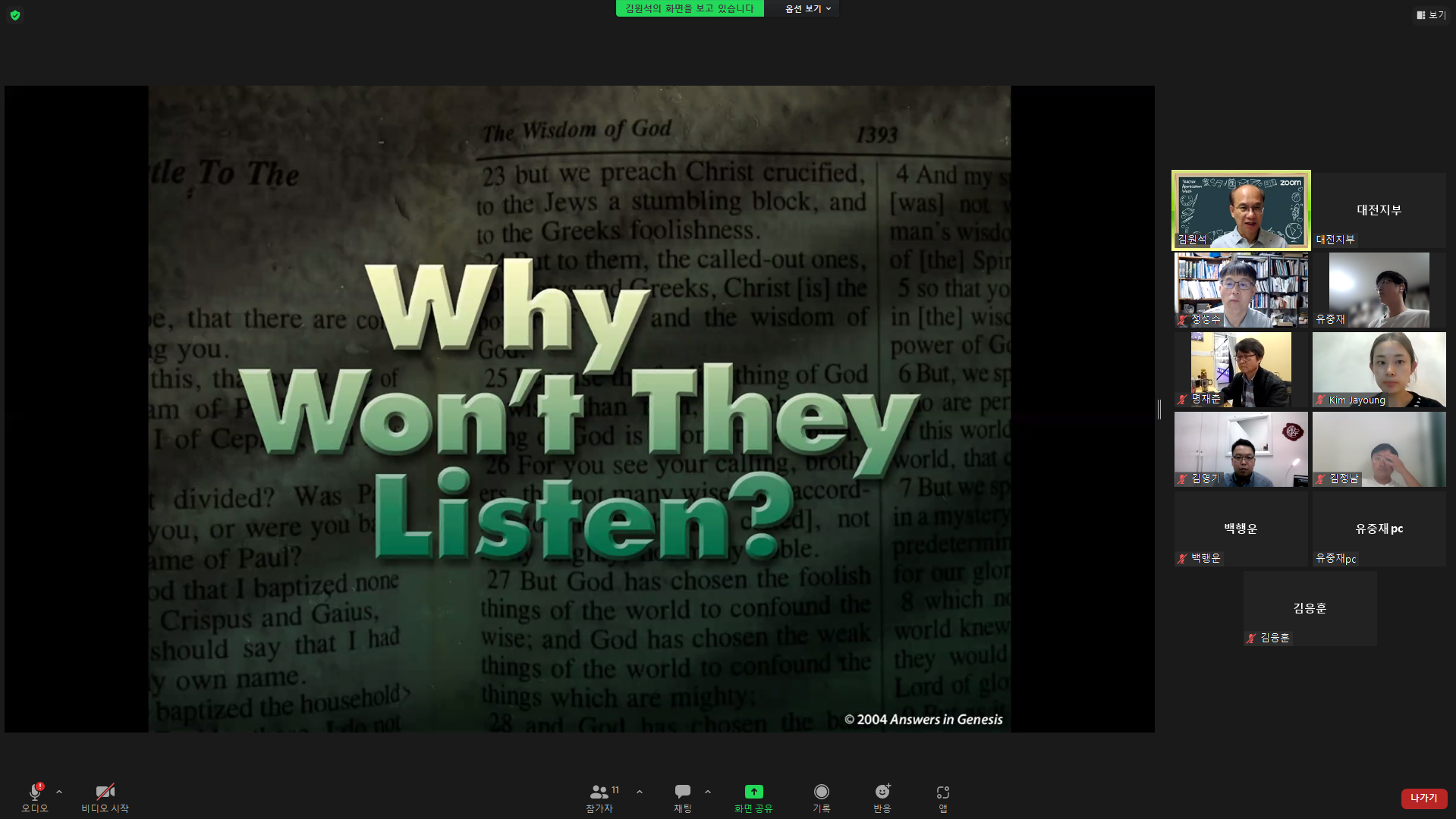Expand the chat options caret
1456x819 pixels.
click(x=708, y=792)
